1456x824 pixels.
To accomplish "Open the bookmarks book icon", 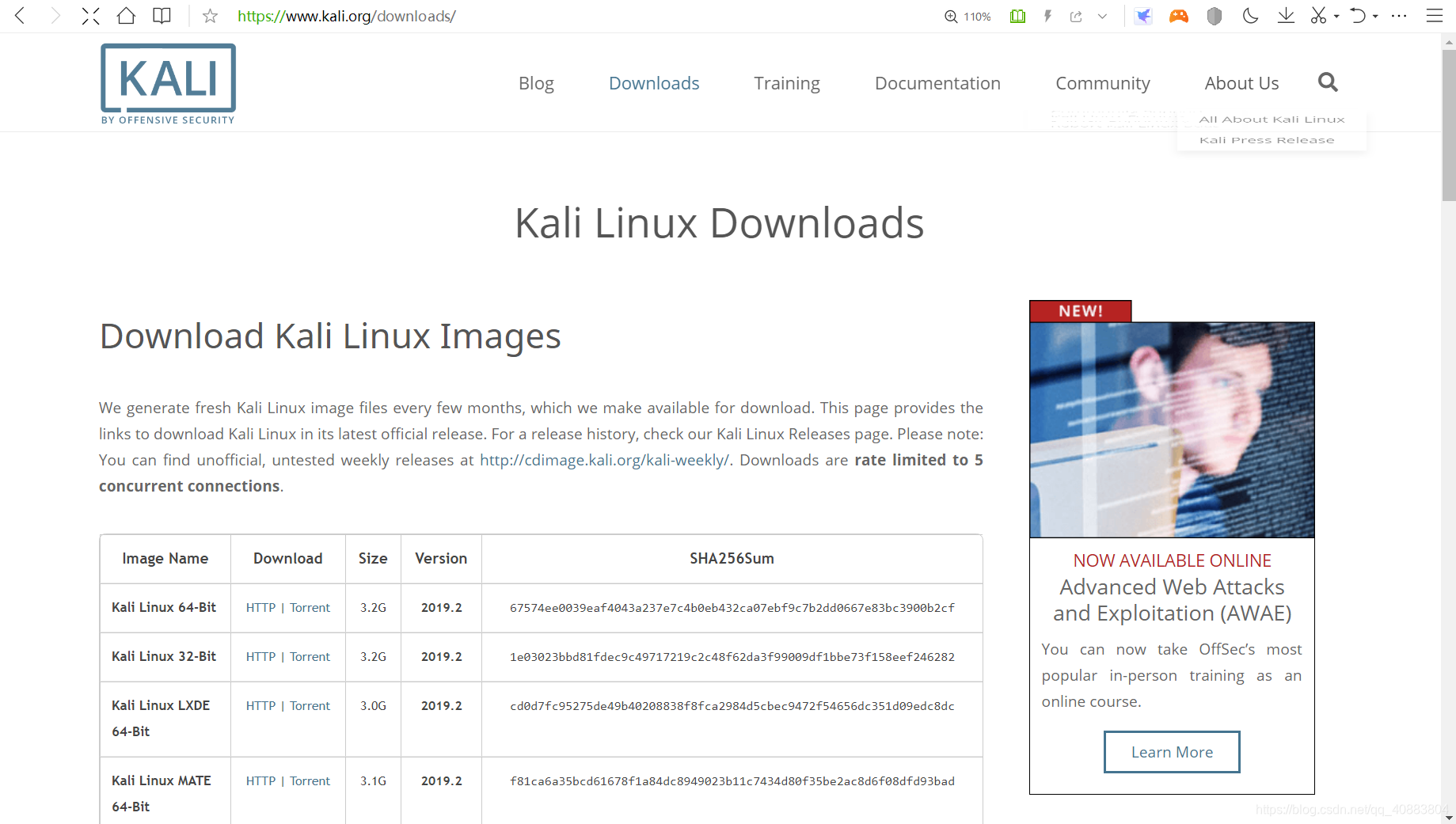I will coord(162,16).
